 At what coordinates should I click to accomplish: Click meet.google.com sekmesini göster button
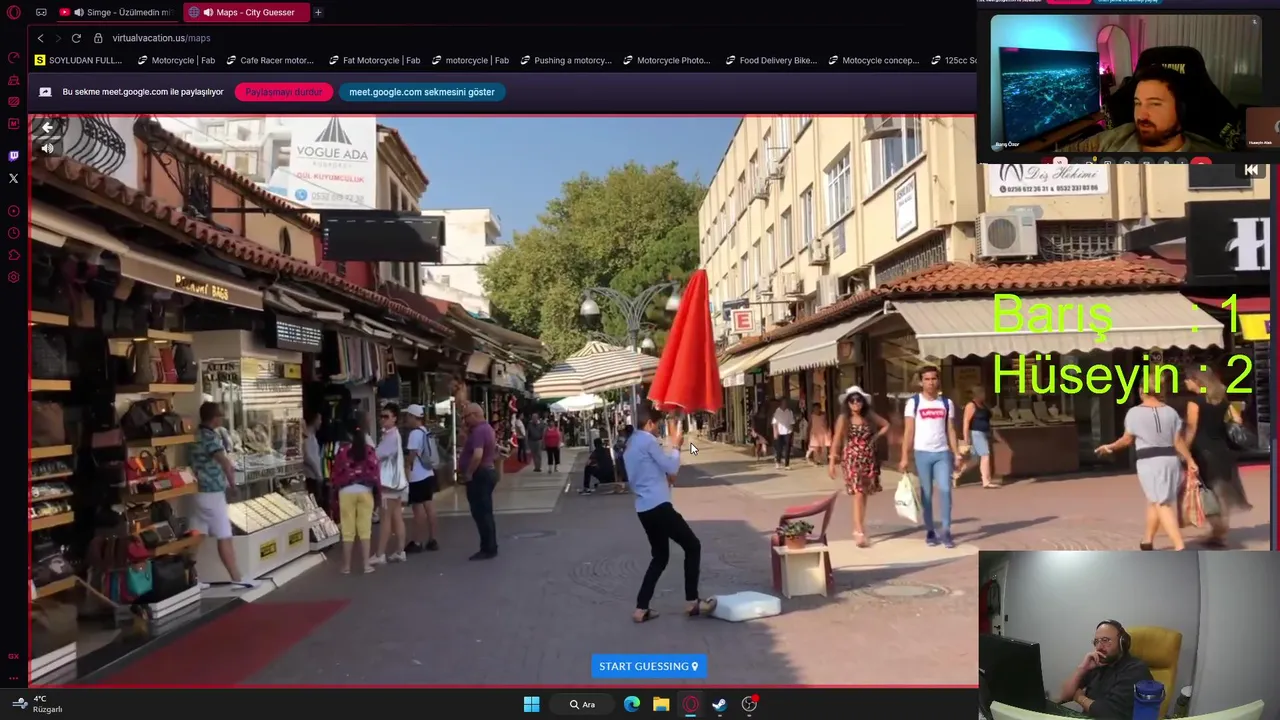point(422,92)
